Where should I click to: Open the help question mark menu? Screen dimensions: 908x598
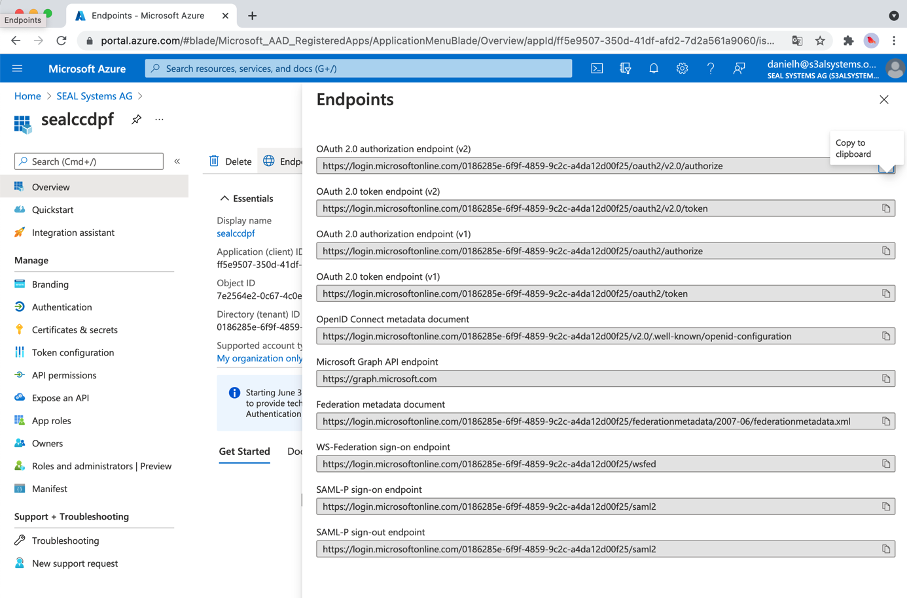pos(710,68)
